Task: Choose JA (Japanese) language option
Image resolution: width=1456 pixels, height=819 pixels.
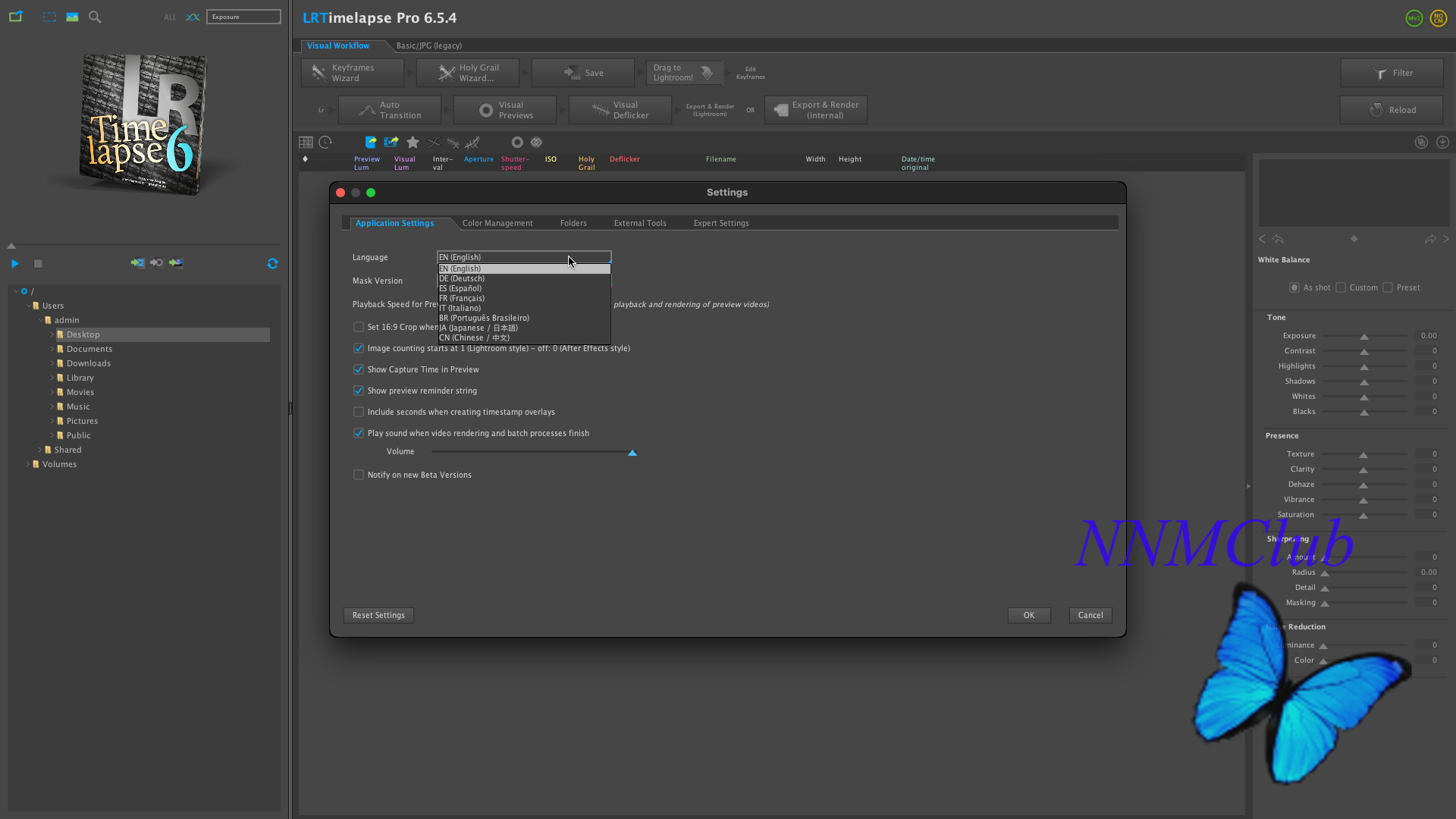Action: [x=524, y=328]
